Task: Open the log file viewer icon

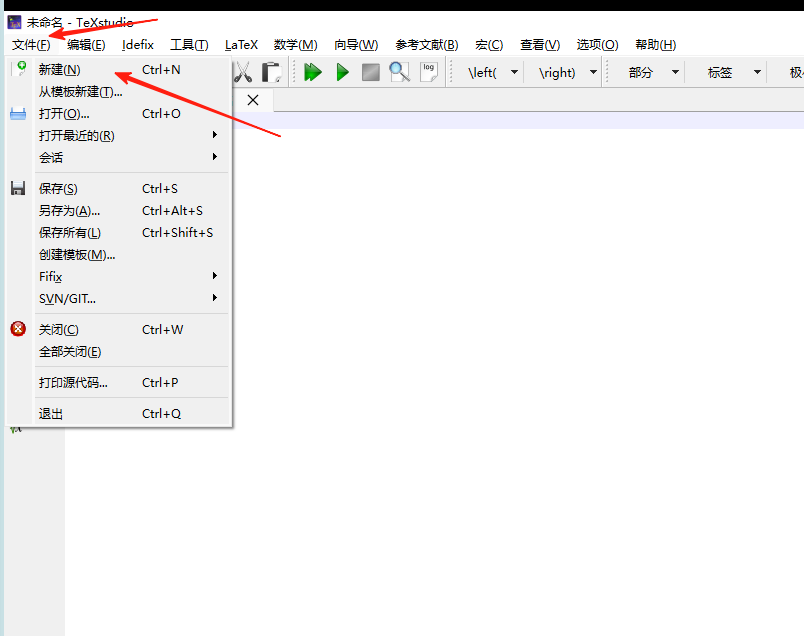Action: [429, 72]
